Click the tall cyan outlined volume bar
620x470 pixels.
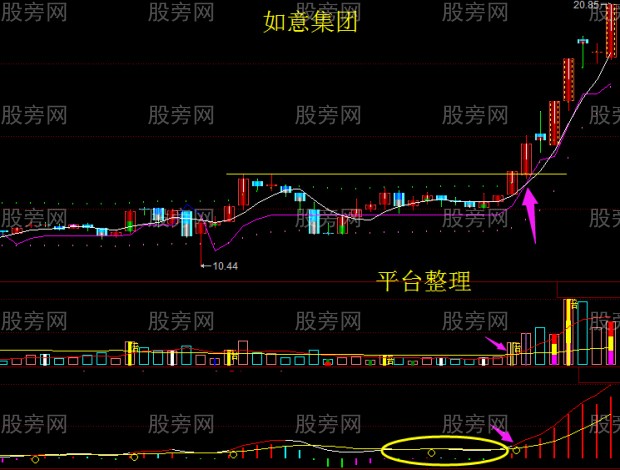click(x=583, y=333)
